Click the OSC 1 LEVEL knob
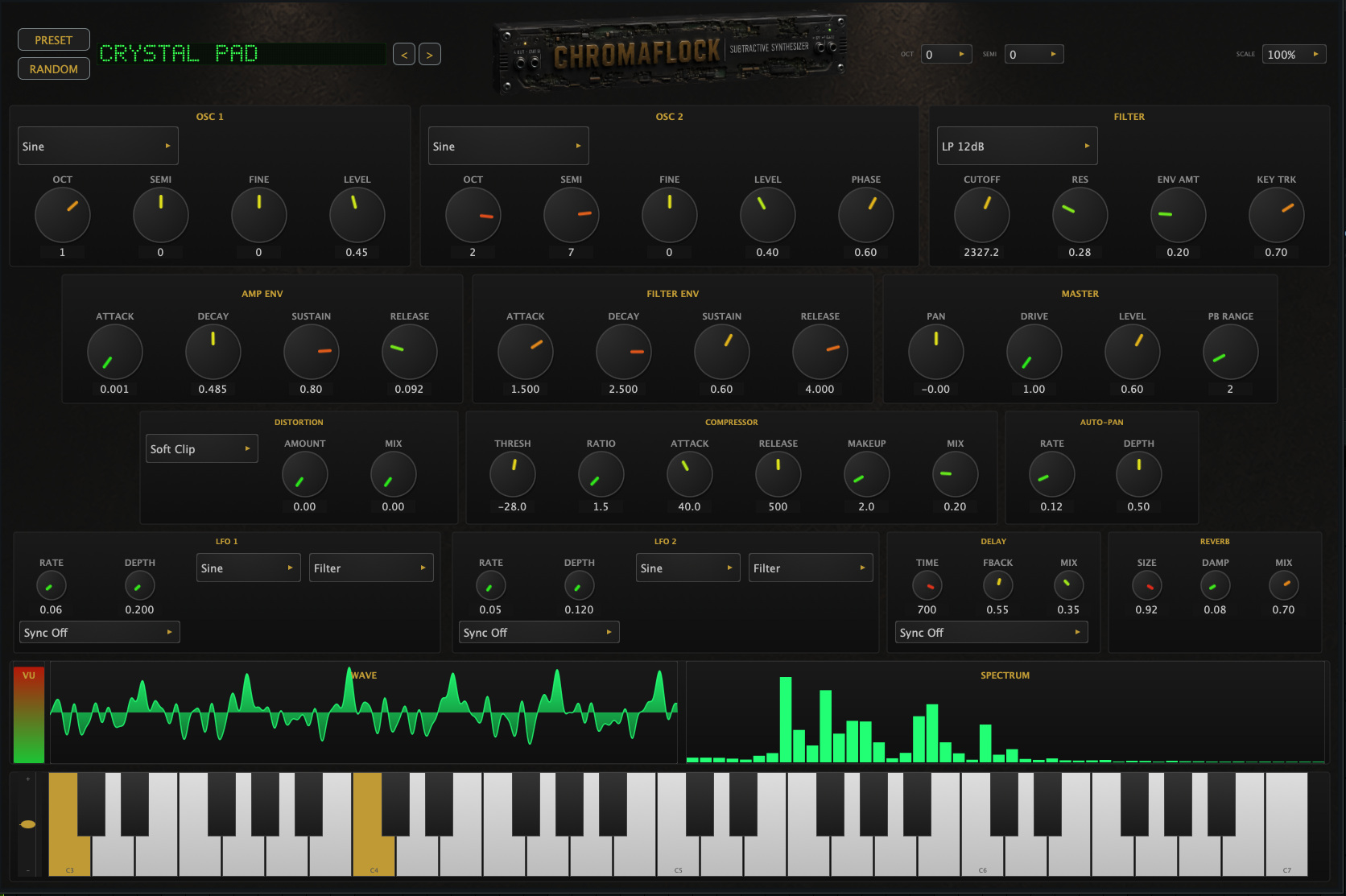1346x896 pixels. click(x=357, y=215)
